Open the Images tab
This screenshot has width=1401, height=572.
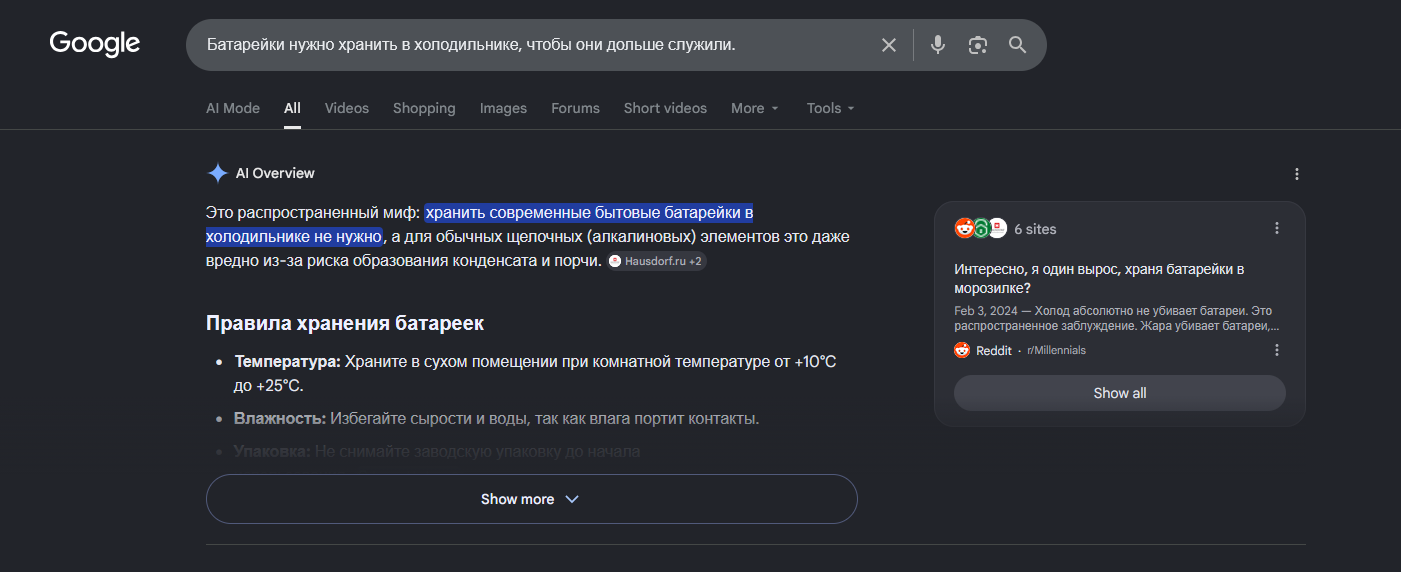click(x=503, y=108)
